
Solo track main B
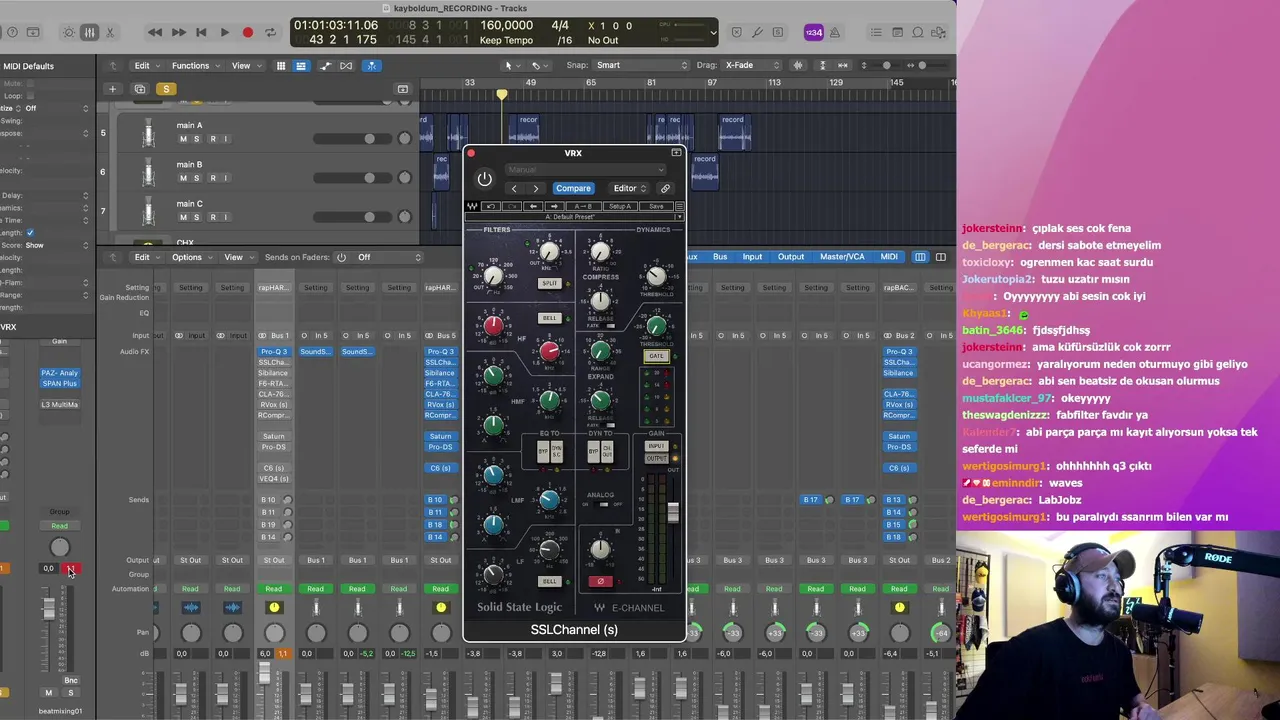point(196,178)
